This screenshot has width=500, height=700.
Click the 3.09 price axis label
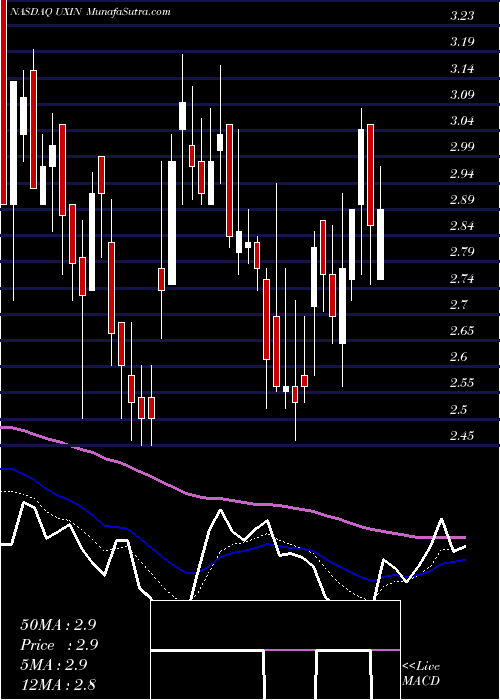click(x=462, y=95)
